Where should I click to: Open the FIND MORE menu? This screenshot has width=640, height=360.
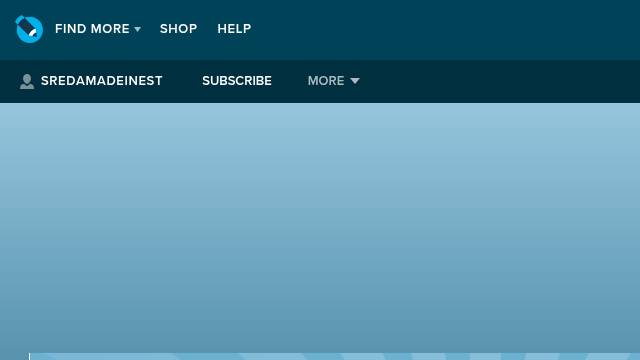pyautogui.click(x=98, y=29)
